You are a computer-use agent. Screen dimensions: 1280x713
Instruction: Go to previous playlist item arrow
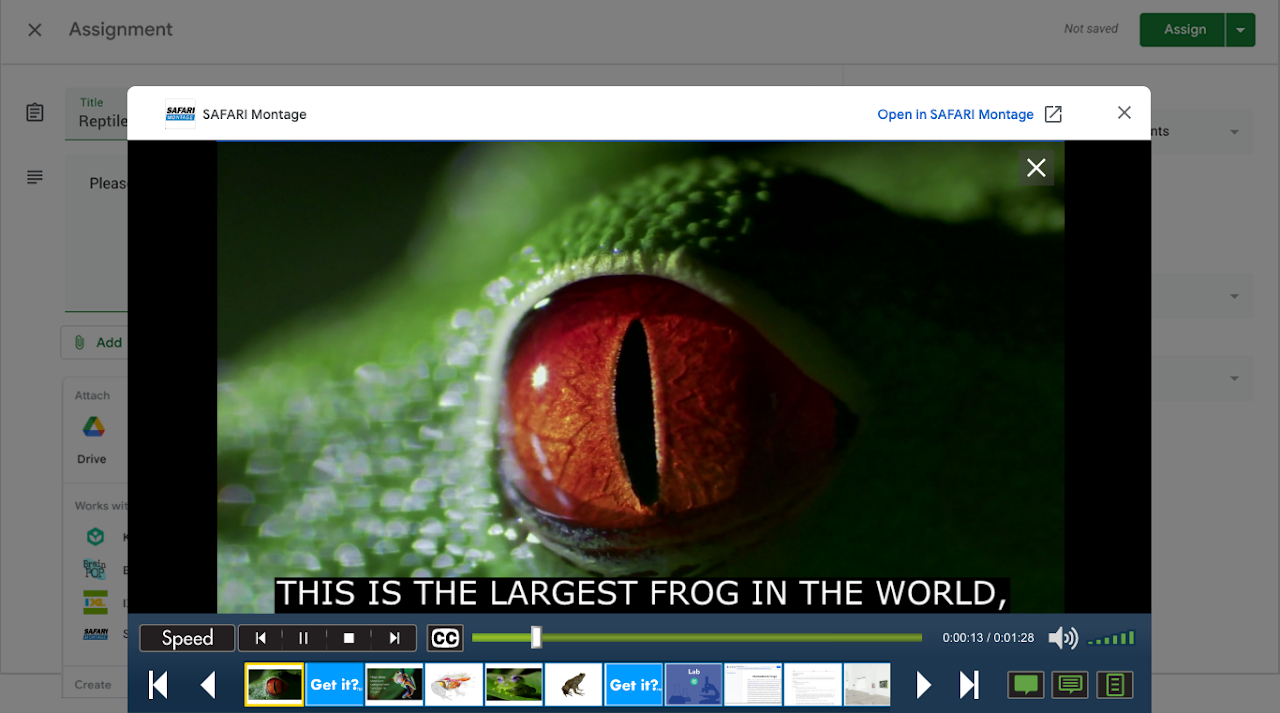pos(208,685)
